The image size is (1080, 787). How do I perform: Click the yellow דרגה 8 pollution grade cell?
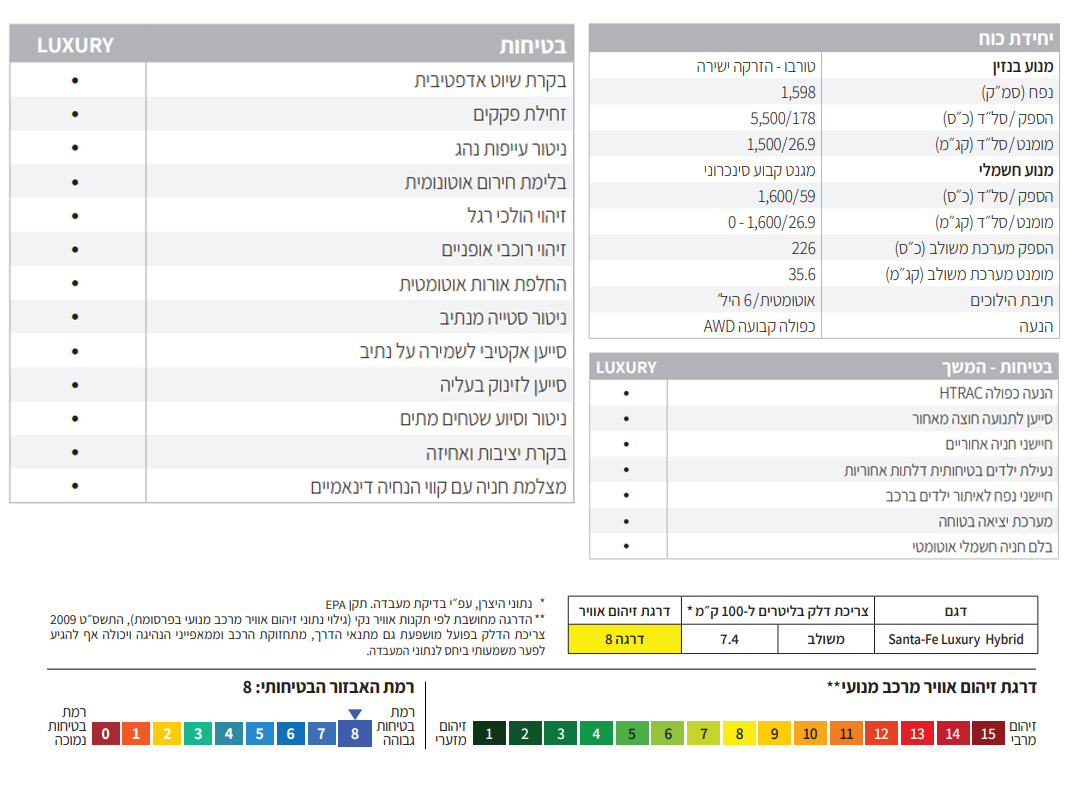[x=624, y=639]
